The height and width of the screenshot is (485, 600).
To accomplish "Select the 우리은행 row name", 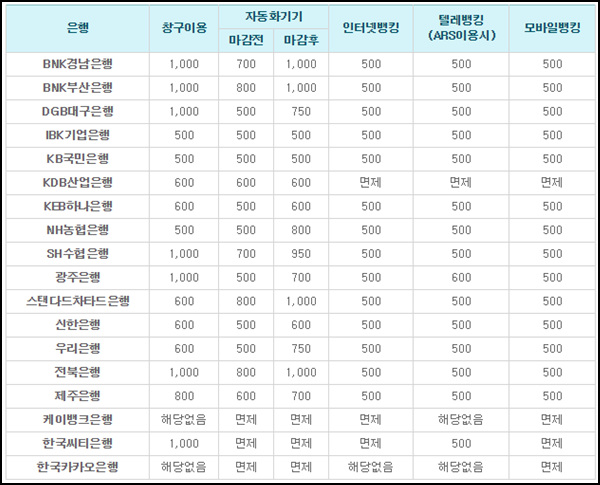I will click(x=78, y=349).
